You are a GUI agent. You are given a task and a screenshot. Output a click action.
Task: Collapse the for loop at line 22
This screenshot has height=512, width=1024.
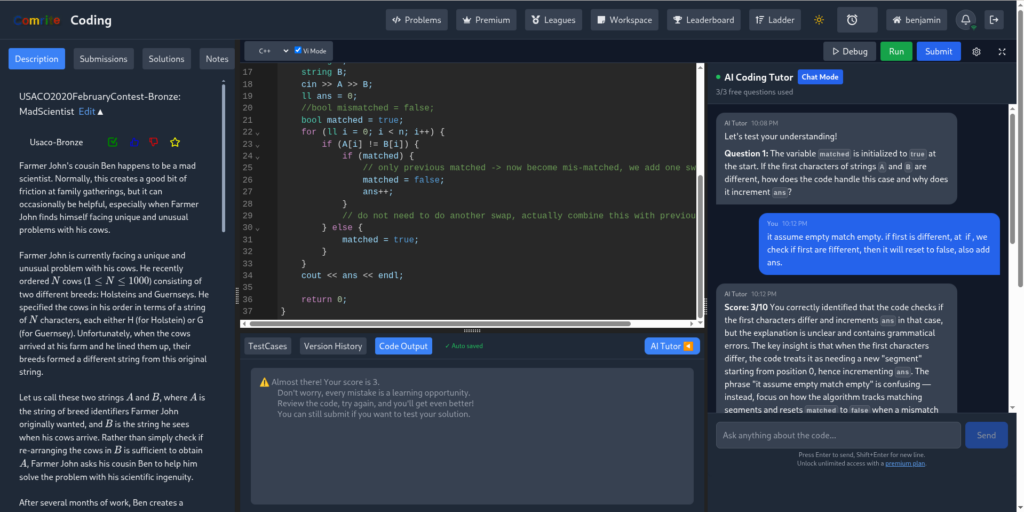point(257,132)
